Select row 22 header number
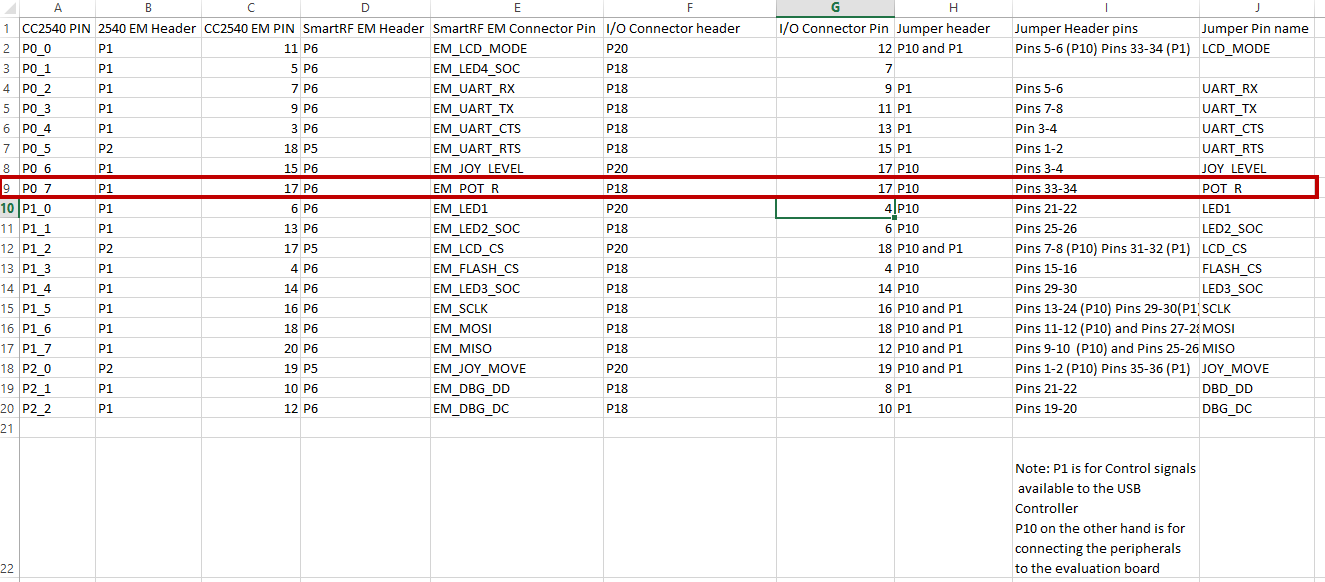Viewport: 1325px width, 582px height. coord(9,508)
